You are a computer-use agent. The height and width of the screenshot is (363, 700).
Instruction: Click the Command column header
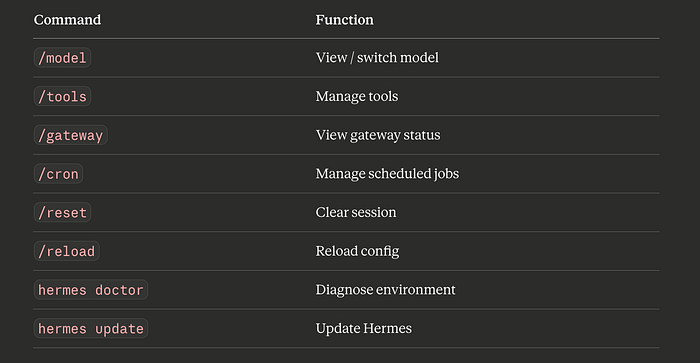pyautogui.click(x=67, y=20)
